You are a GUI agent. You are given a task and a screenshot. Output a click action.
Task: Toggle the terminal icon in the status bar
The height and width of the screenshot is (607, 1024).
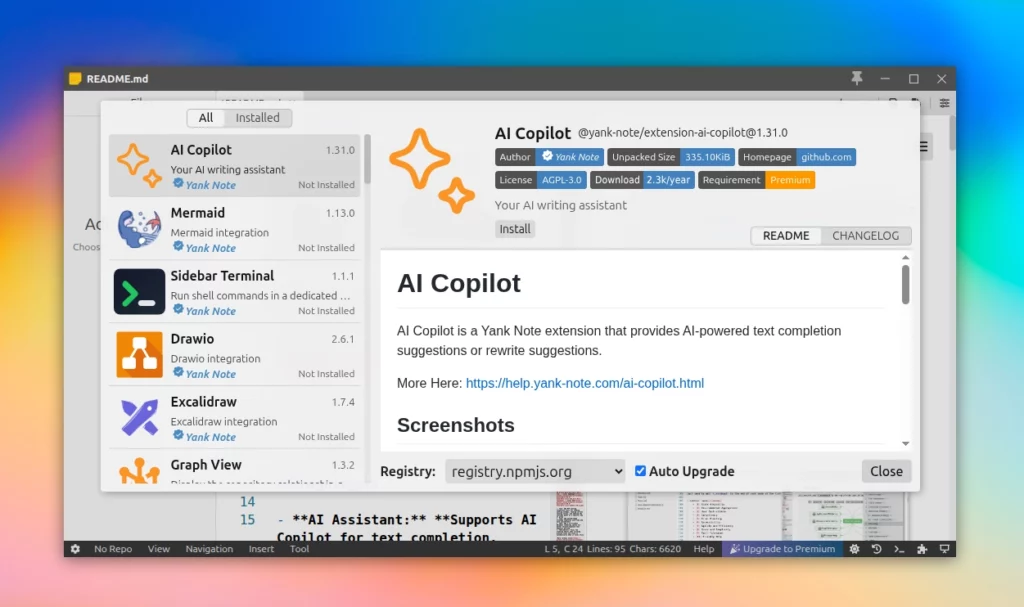pyautogui.click(x=899, y=549)
